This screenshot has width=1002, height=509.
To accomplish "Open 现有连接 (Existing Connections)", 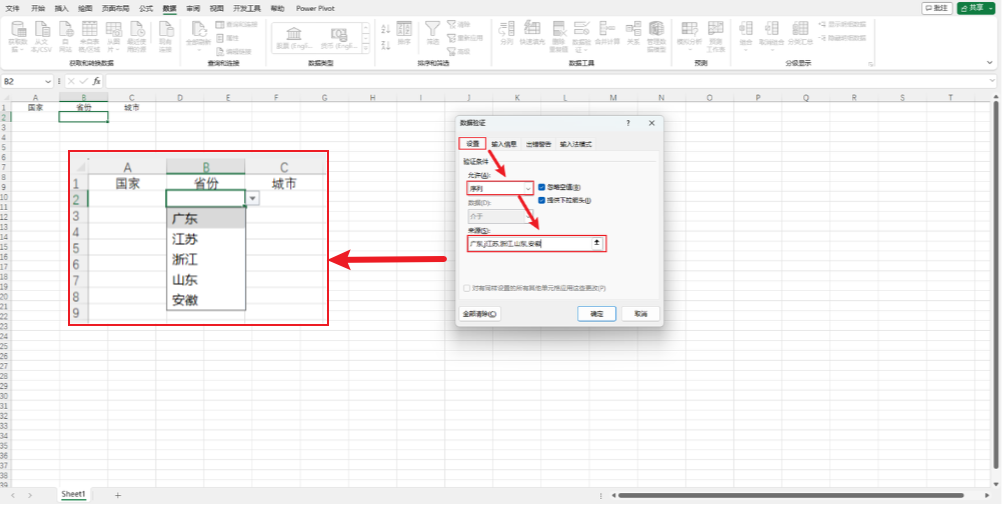I will [x=166, y=35].
